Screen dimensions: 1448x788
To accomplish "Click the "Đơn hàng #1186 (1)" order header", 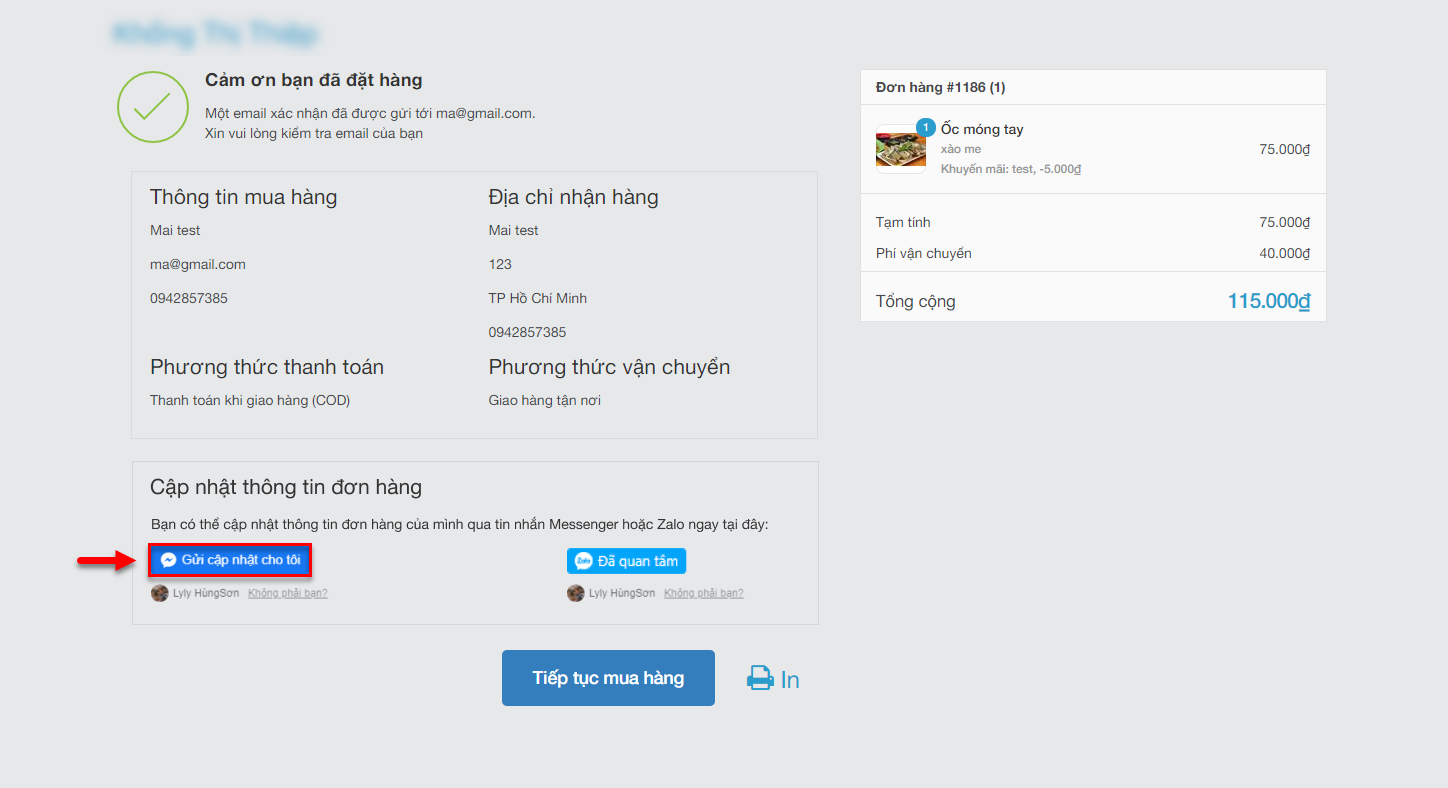I will coord(940,88).
